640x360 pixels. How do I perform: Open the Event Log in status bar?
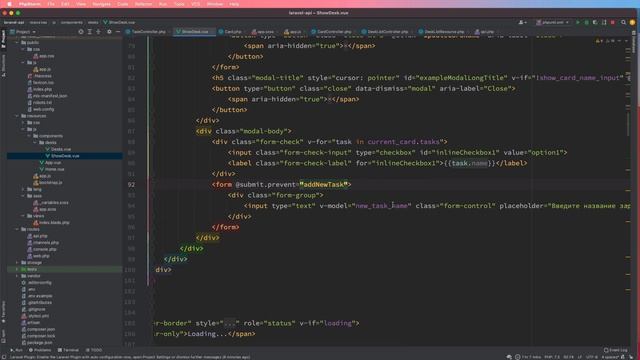[616, 350]
